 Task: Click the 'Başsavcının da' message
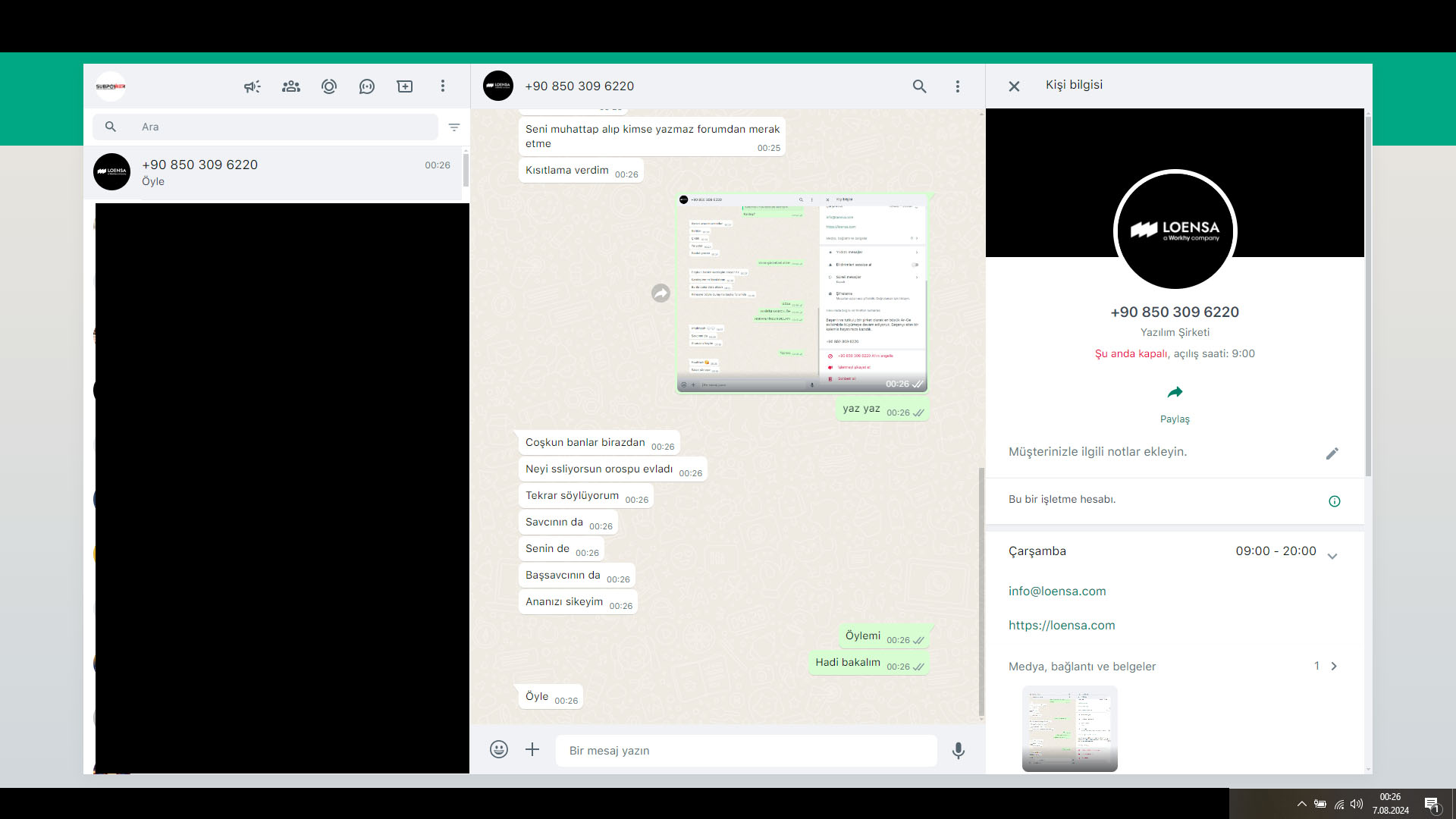tap(577, 576)
